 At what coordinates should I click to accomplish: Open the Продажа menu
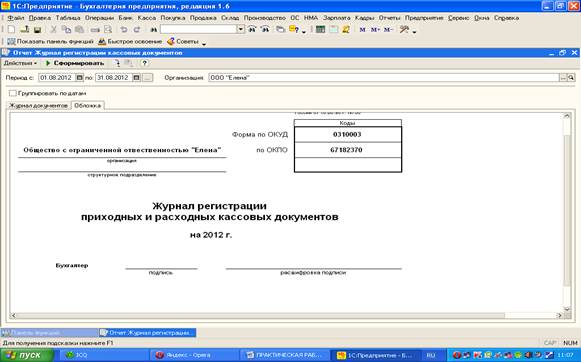203,18
